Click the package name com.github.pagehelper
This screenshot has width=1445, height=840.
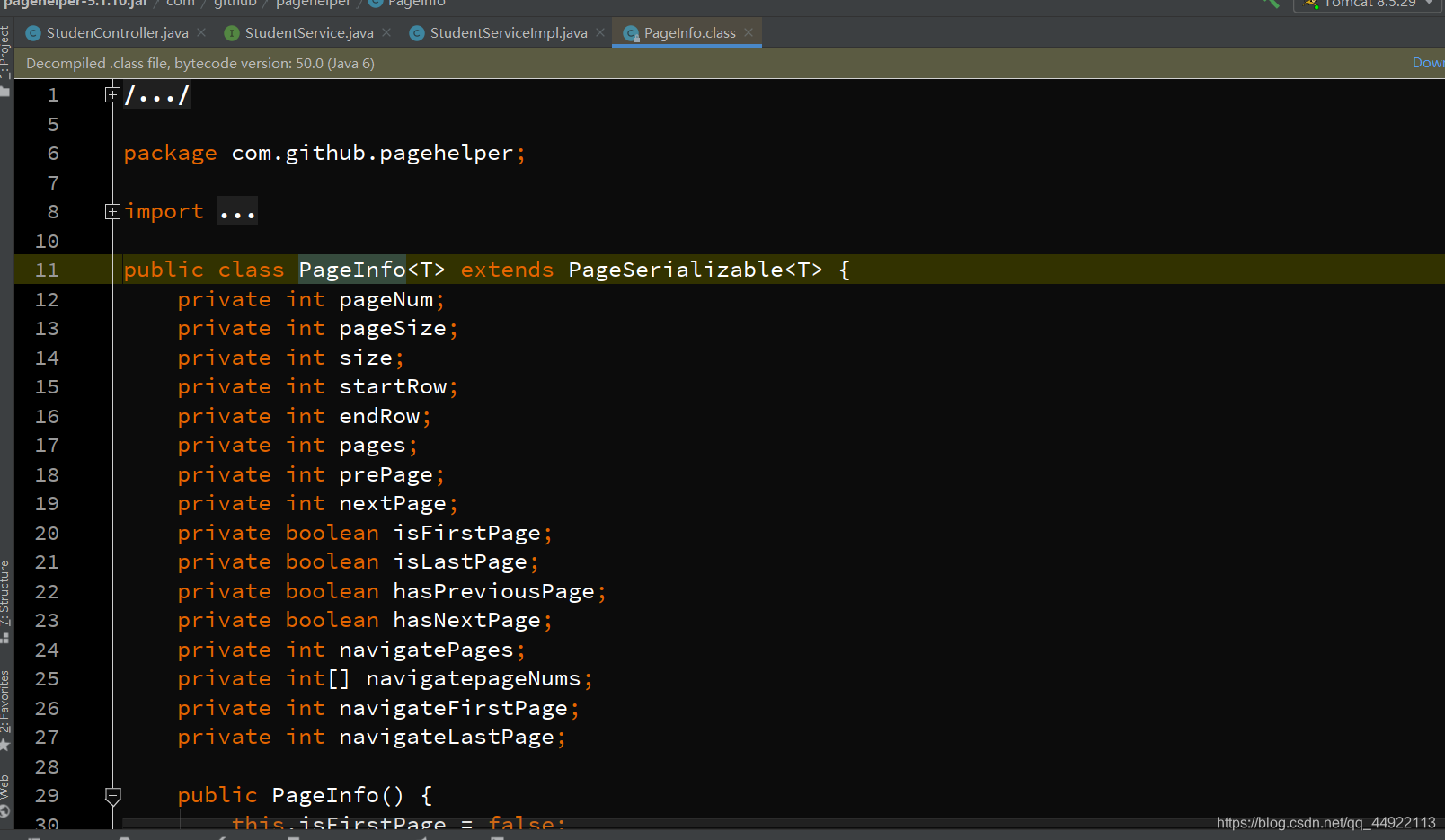tap(372, 154)
